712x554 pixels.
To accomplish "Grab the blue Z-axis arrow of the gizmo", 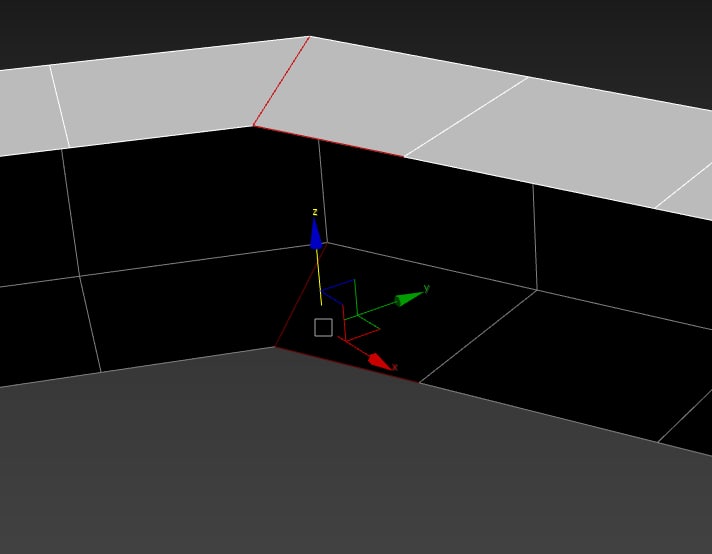I will click(315, 233).
